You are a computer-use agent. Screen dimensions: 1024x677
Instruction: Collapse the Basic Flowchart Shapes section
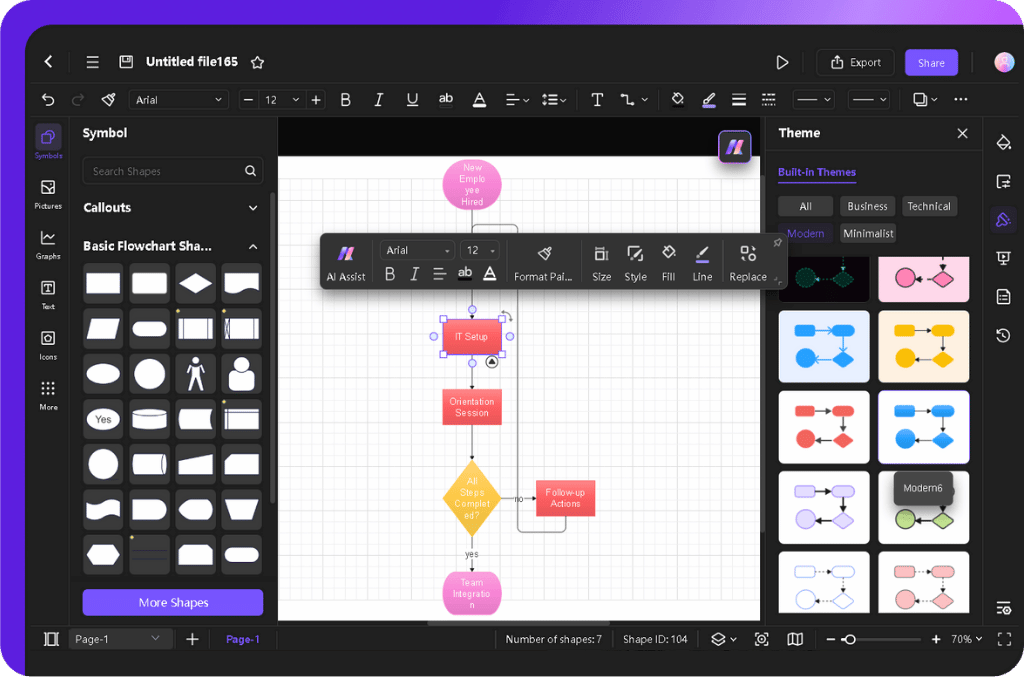pos(253,246)
